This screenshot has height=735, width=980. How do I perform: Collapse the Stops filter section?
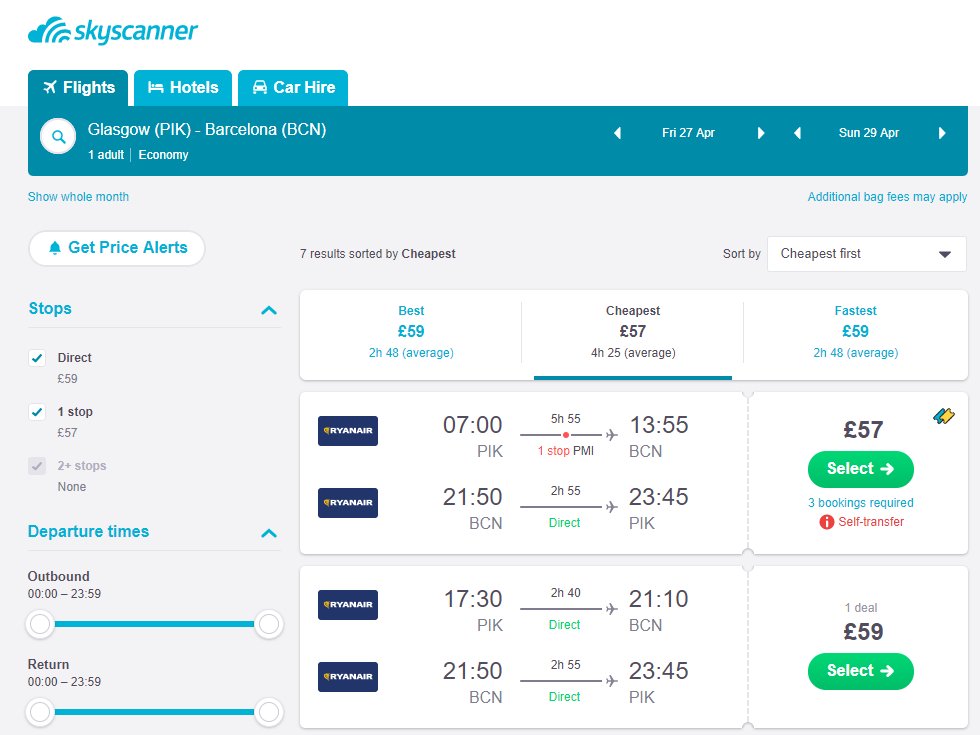tap(268, 310)
